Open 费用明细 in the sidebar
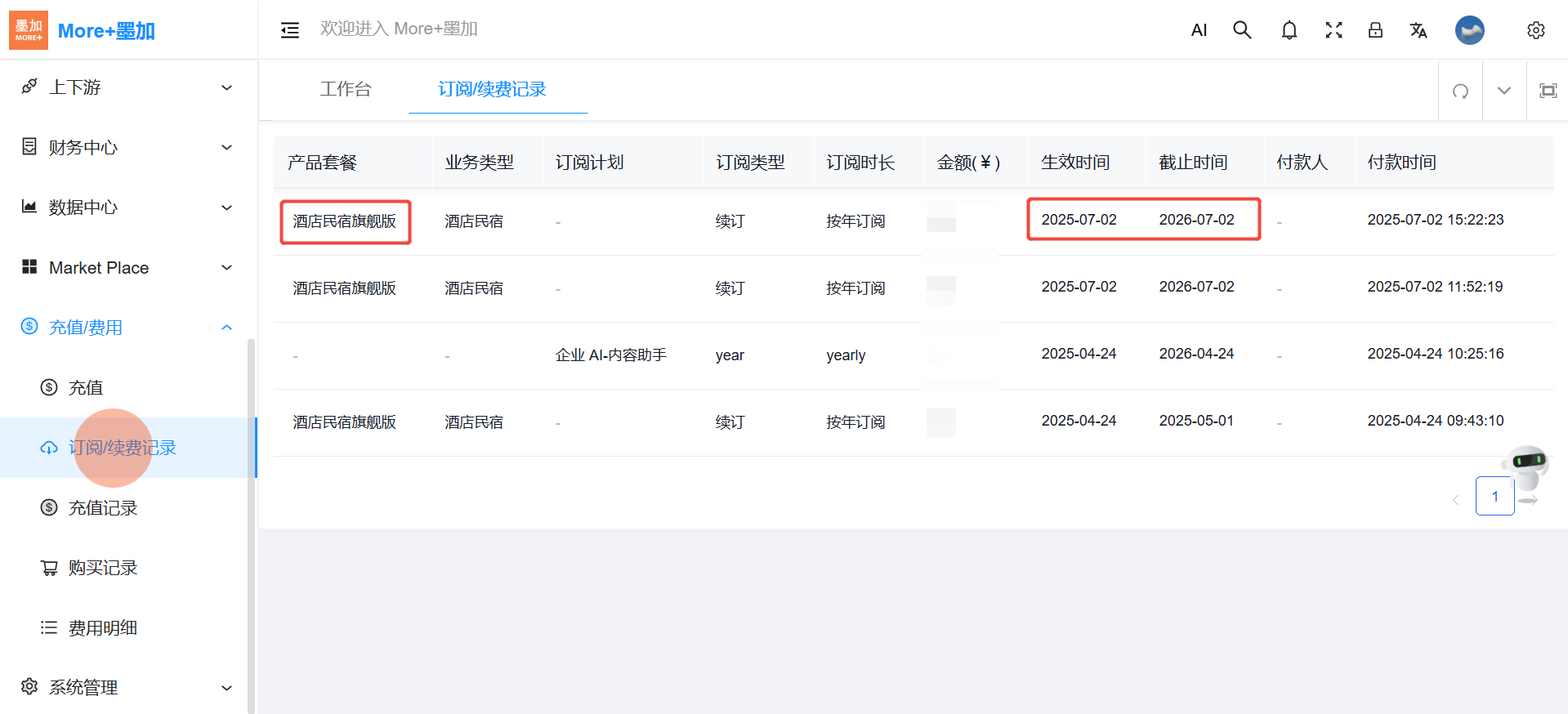1568x714 pixels. pyautogui.click(x=103, y=628)
